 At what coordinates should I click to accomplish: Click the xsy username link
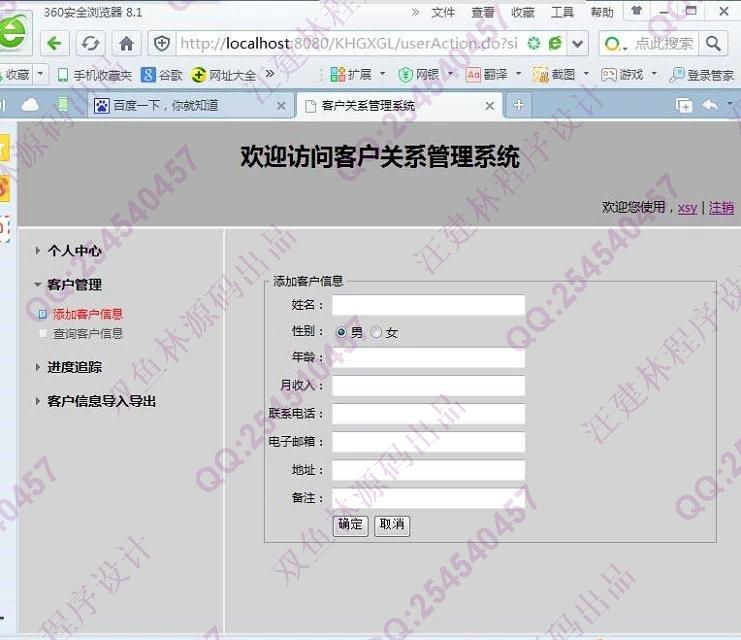pos(687,208)
